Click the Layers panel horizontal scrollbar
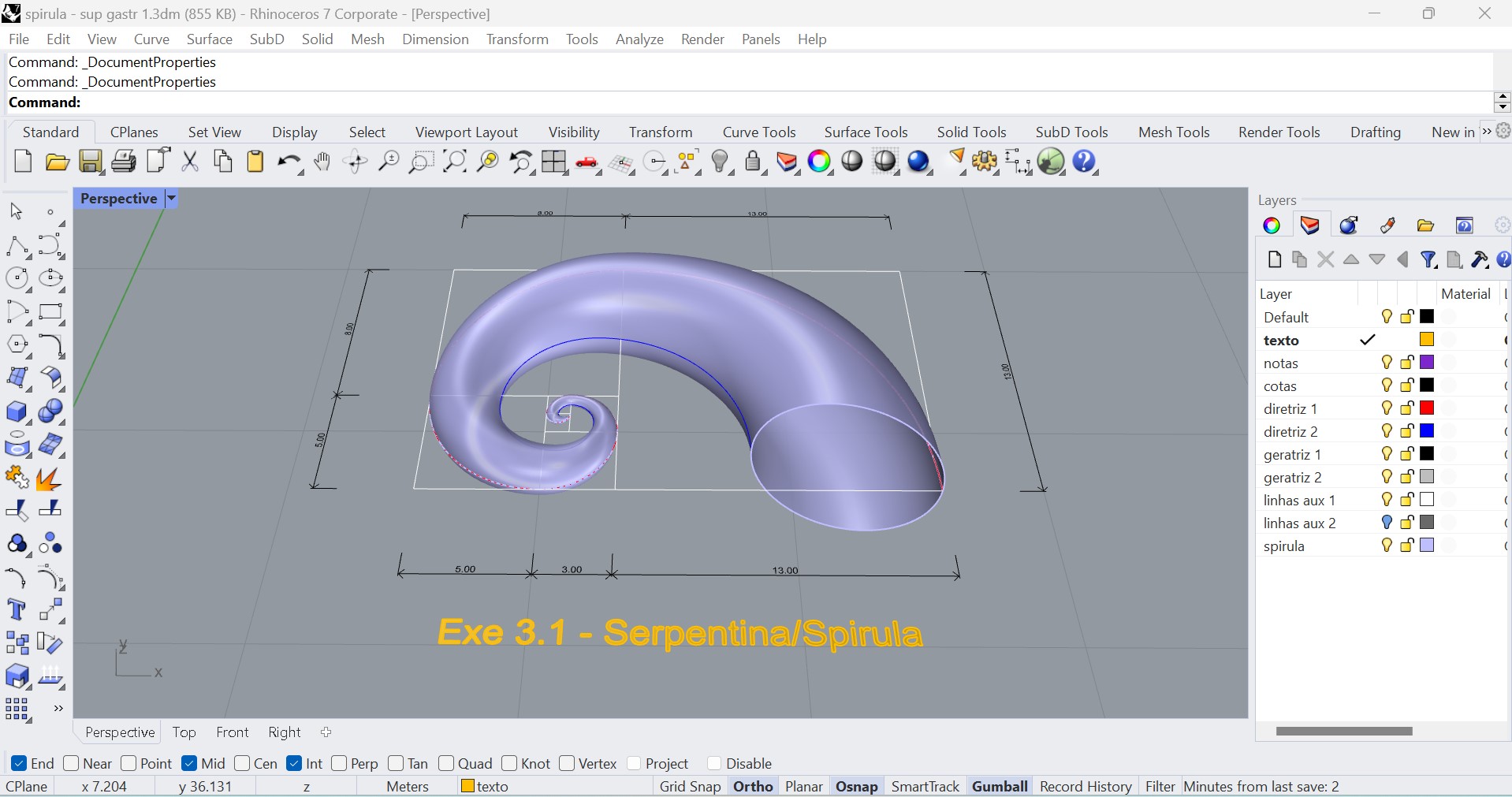This screenshot has width=1512, height=797. 1344,731
